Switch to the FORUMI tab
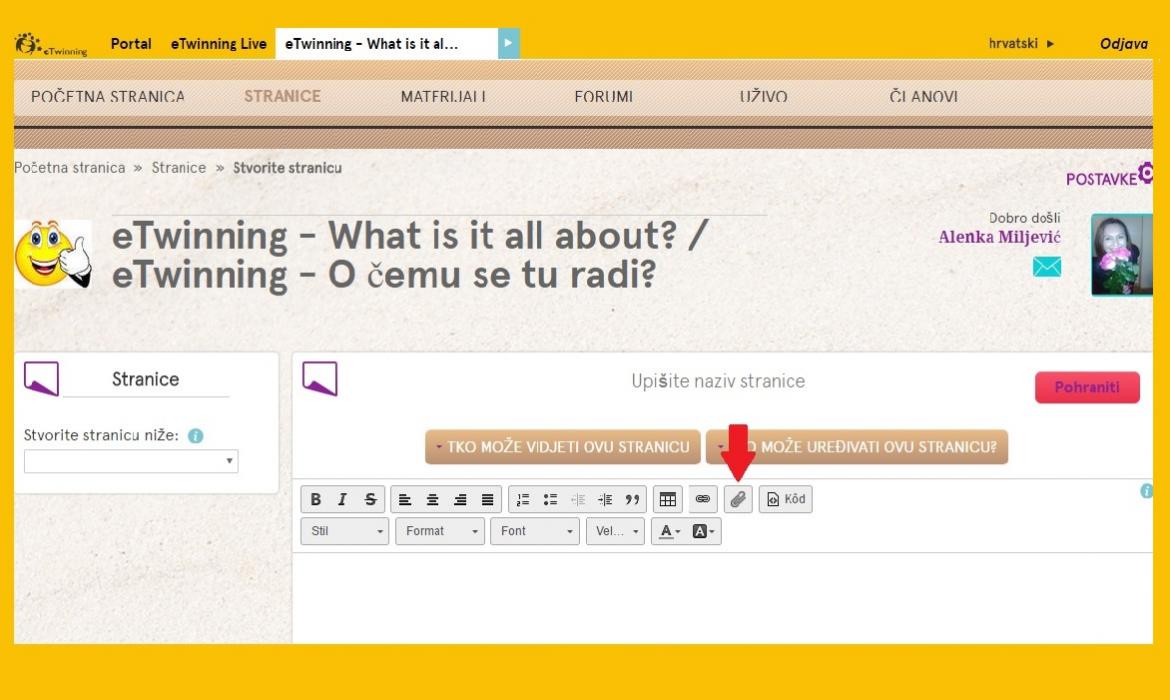Viewport: 1170px width, 700px height. tap(603, 97)
